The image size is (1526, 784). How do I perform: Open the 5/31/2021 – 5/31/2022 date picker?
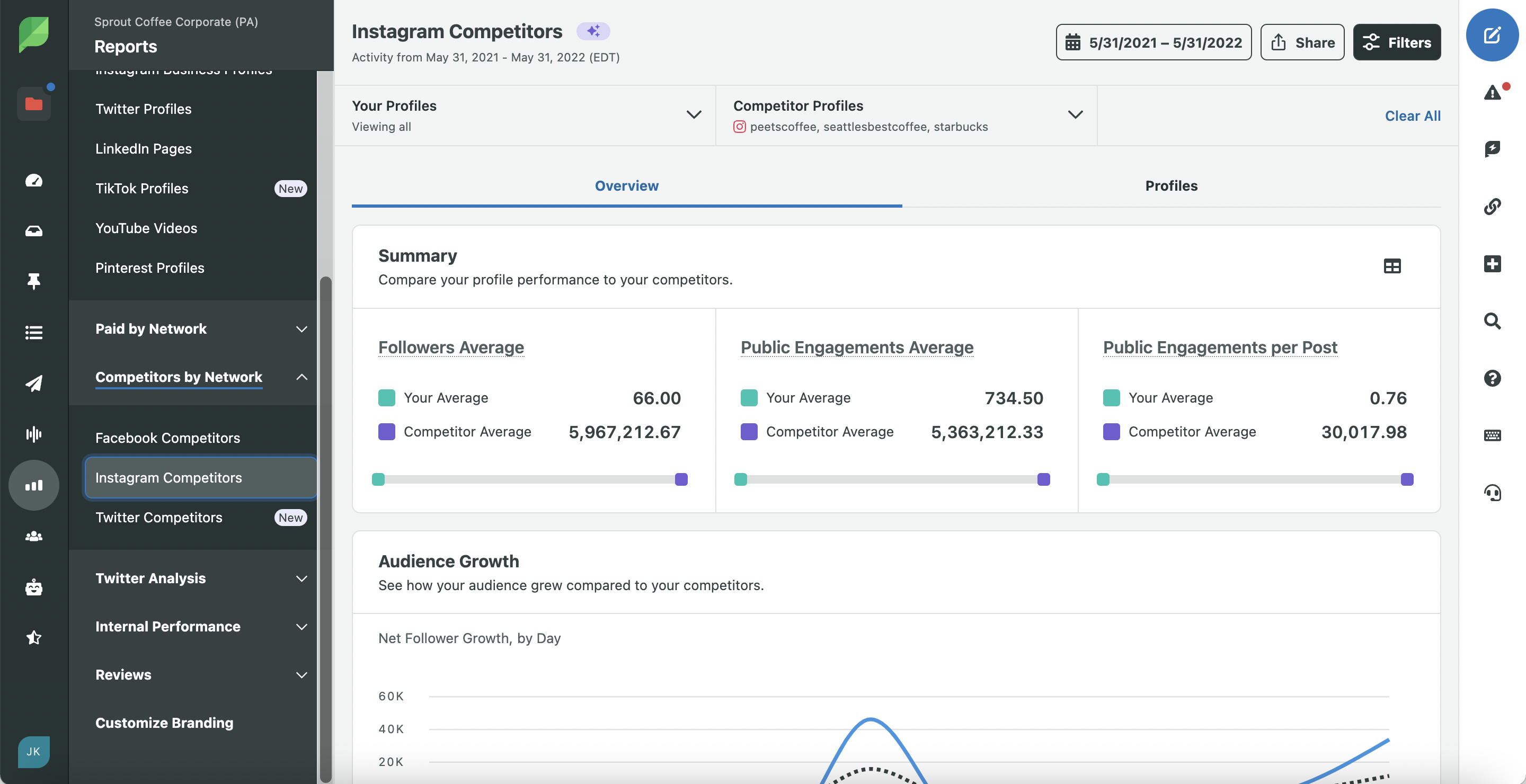coord(1153,42)
